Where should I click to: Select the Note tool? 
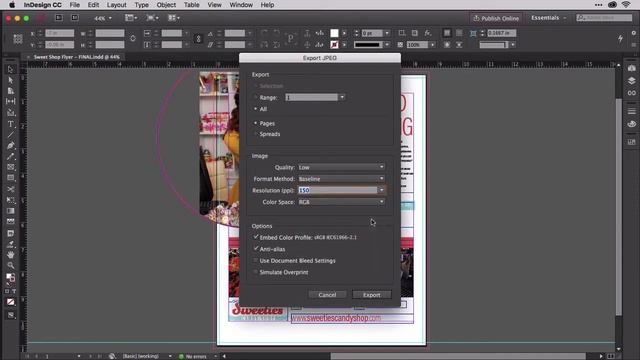coord(11,233)
